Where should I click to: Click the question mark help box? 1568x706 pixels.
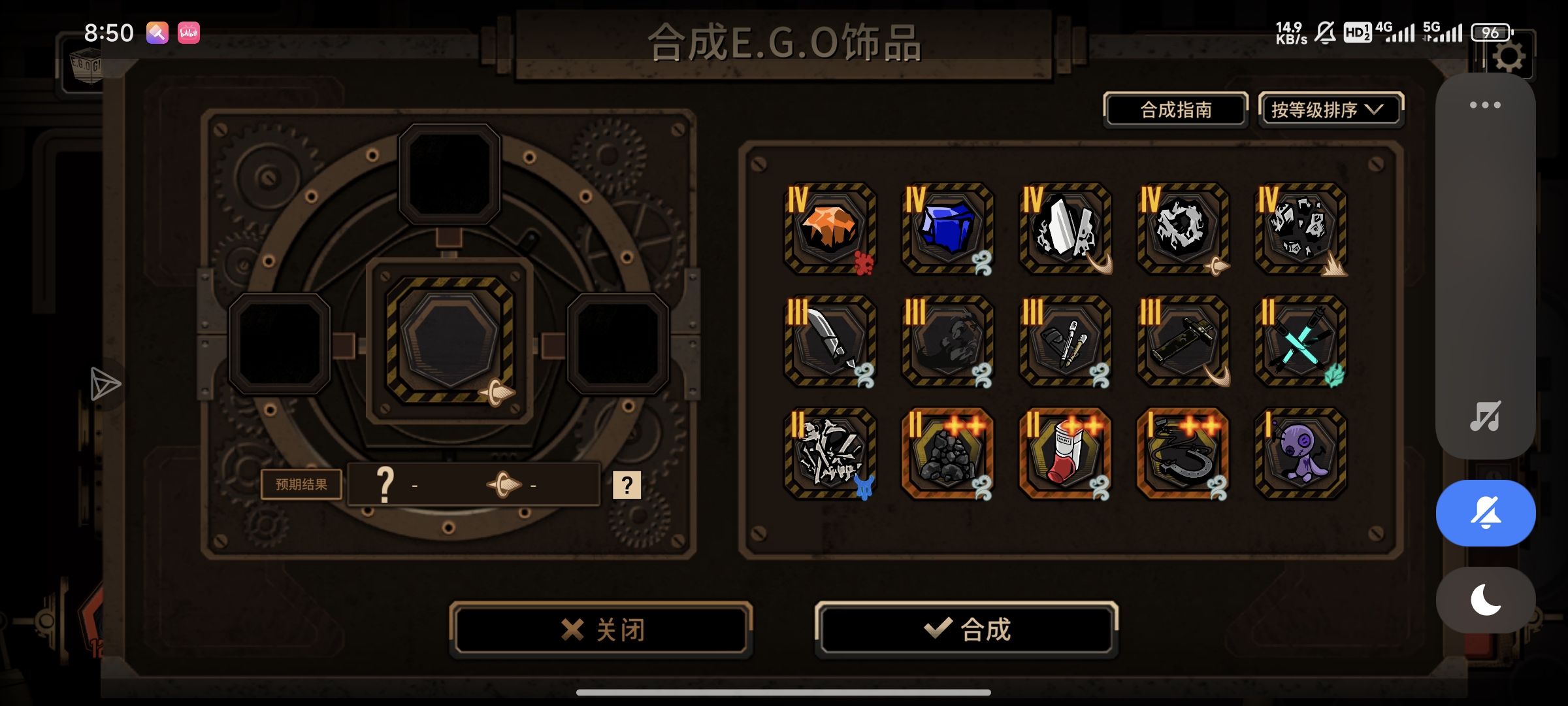pos(627,485)
